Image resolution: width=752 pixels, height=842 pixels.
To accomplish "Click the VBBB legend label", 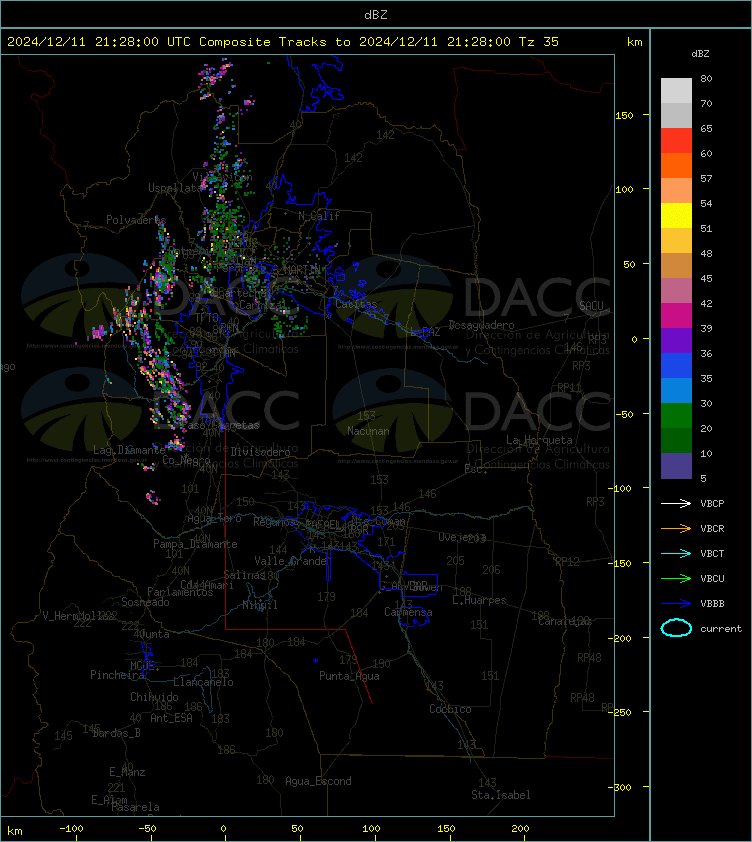I will (x=712, y=604).
